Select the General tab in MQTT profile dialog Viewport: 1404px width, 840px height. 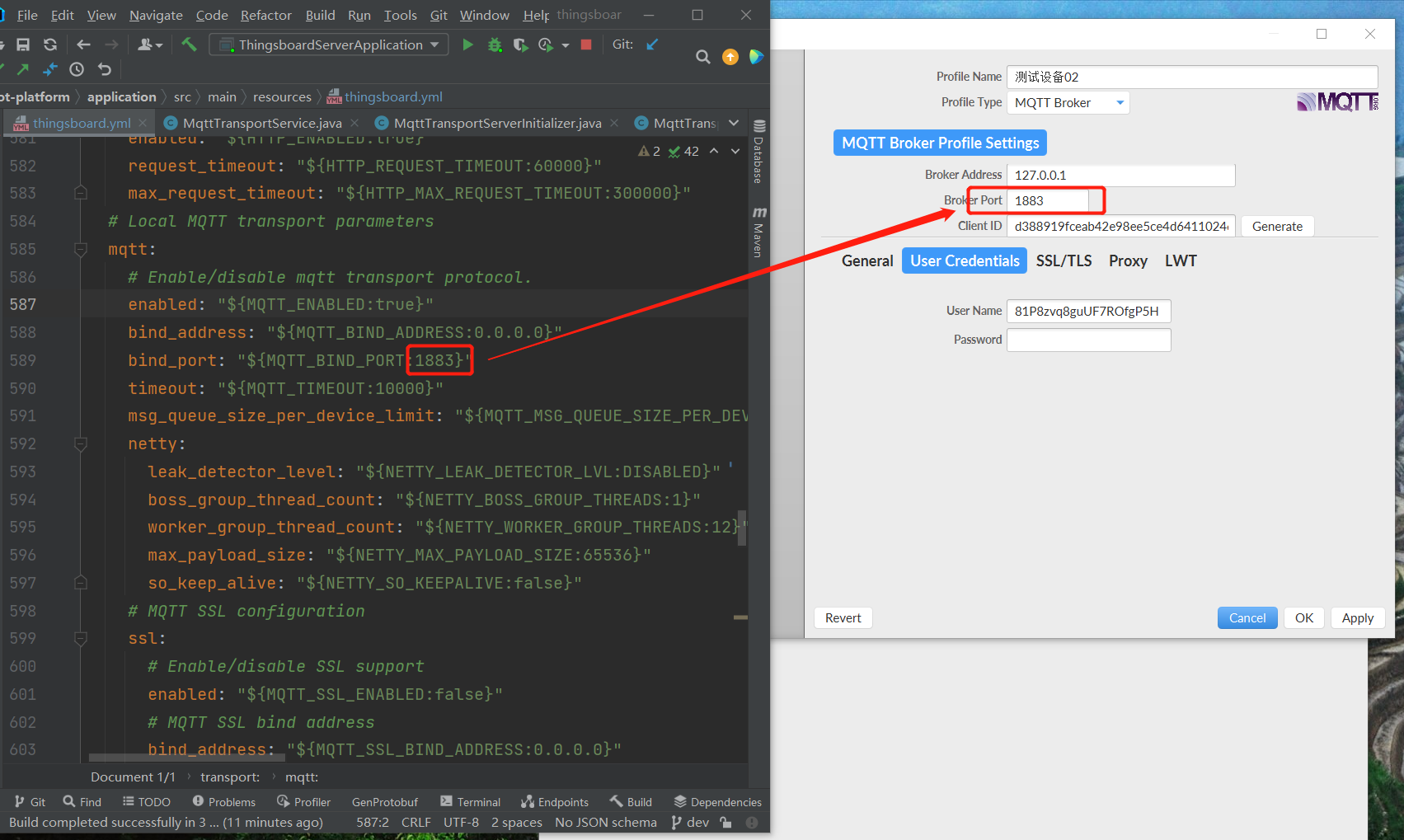point(867,260)
